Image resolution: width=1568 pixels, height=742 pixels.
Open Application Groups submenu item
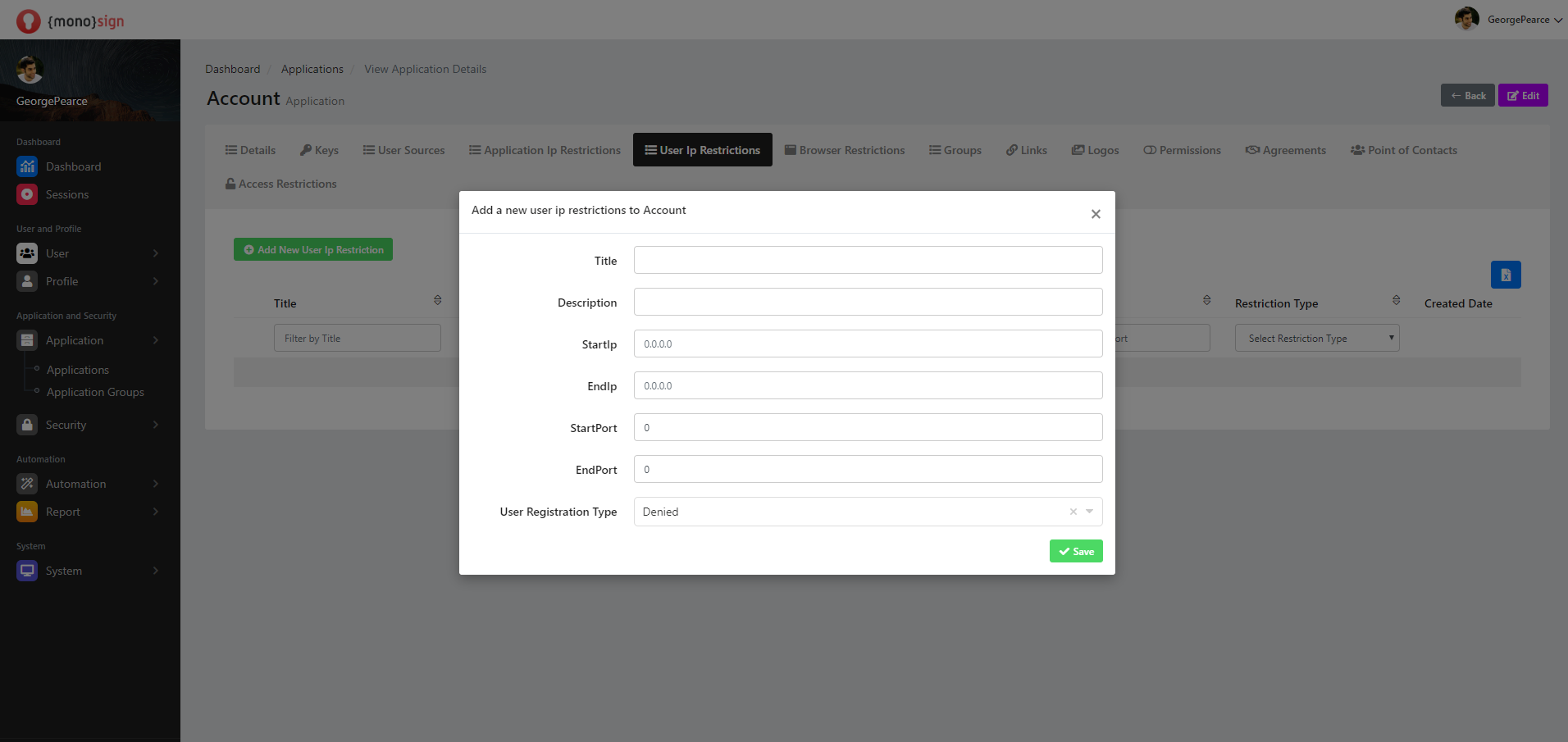tap(95, 392)
